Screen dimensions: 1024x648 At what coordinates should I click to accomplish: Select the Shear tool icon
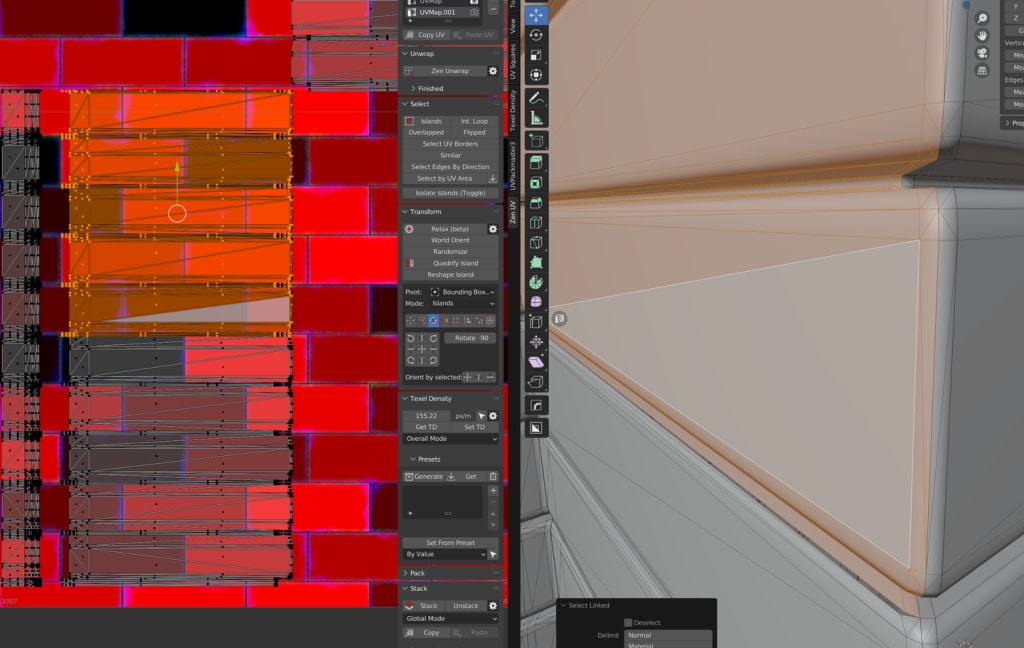[536, 362]
